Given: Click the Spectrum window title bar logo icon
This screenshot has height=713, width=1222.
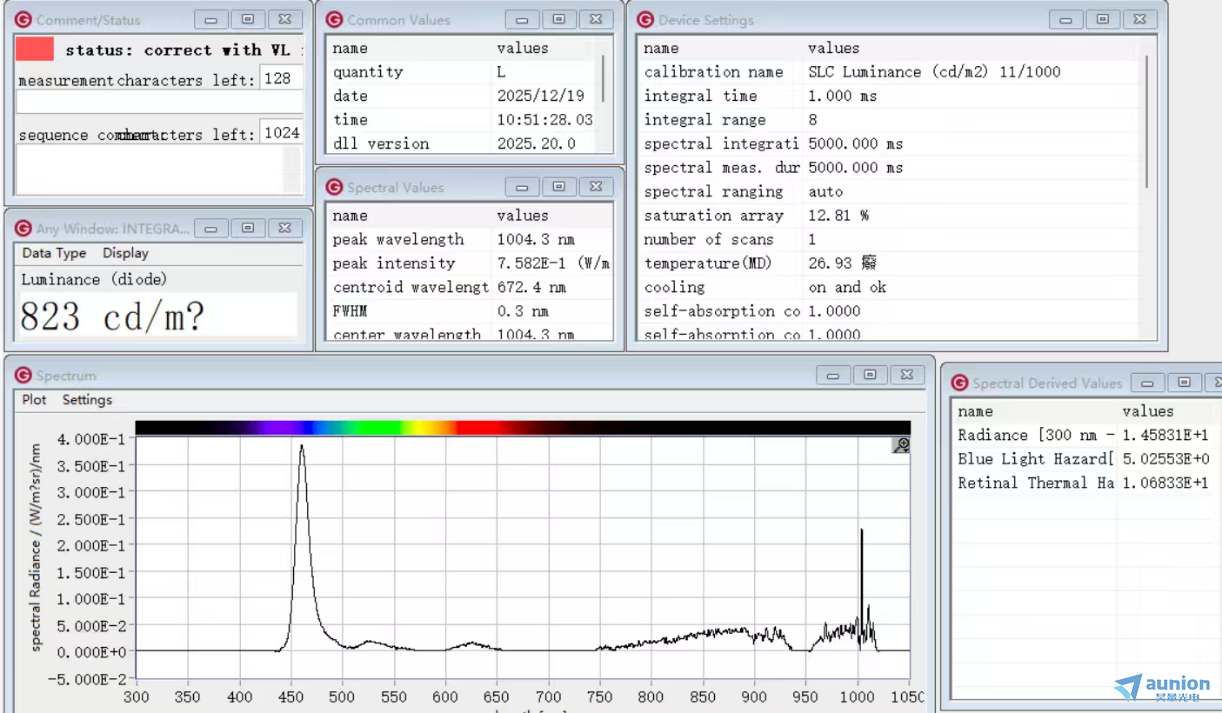Looking at the screenshot, I should tap(22, 376).
